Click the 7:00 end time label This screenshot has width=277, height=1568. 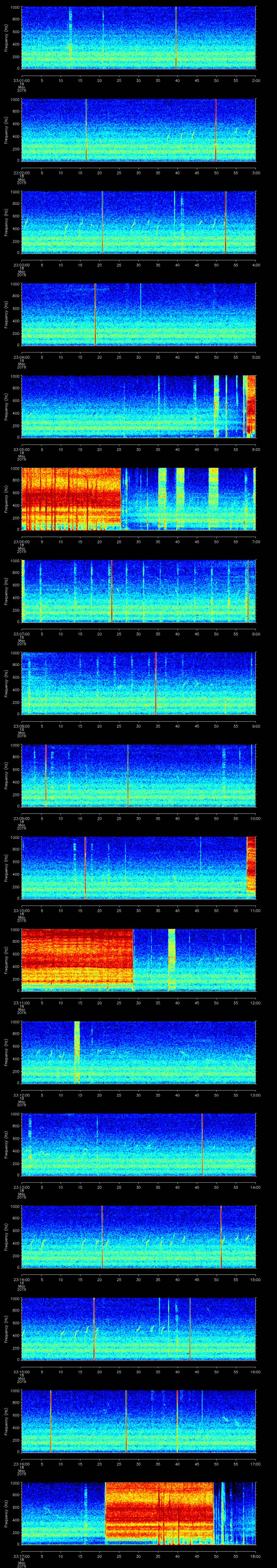tap(256, 542)
